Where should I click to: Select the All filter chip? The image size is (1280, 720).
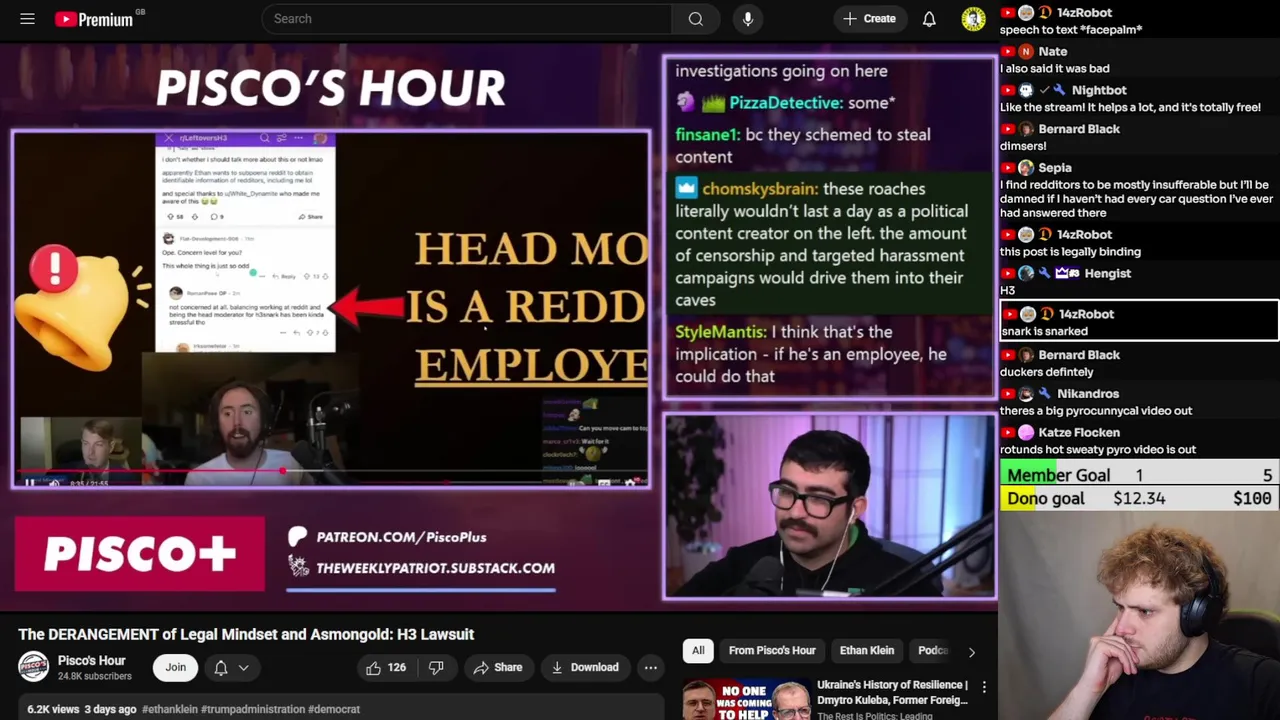click(698, 650)
